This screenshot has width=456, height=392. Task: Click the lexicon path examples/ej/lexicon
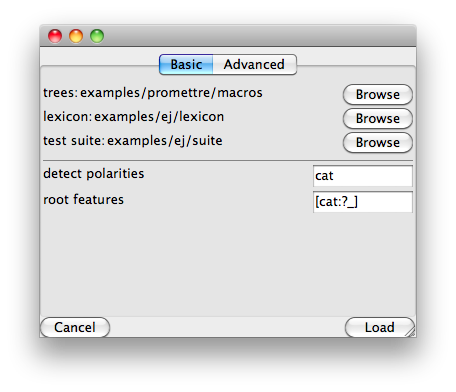click(159, 117)
